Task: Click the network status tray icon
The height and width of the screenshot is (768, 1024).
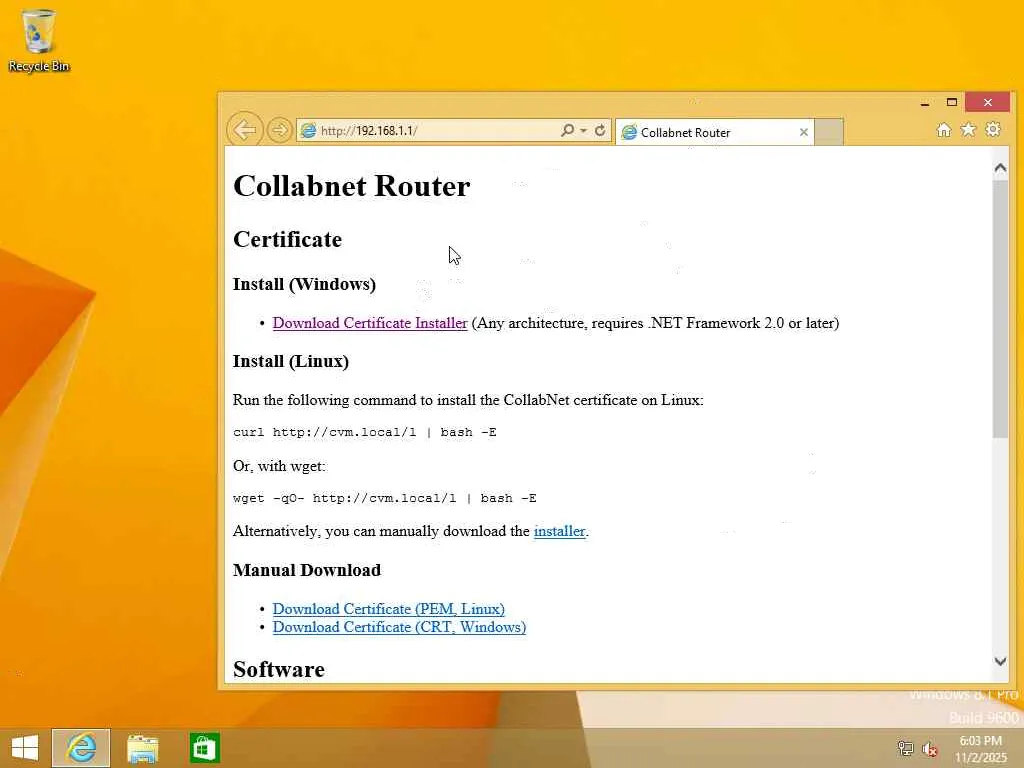Action: pos(905,748)
